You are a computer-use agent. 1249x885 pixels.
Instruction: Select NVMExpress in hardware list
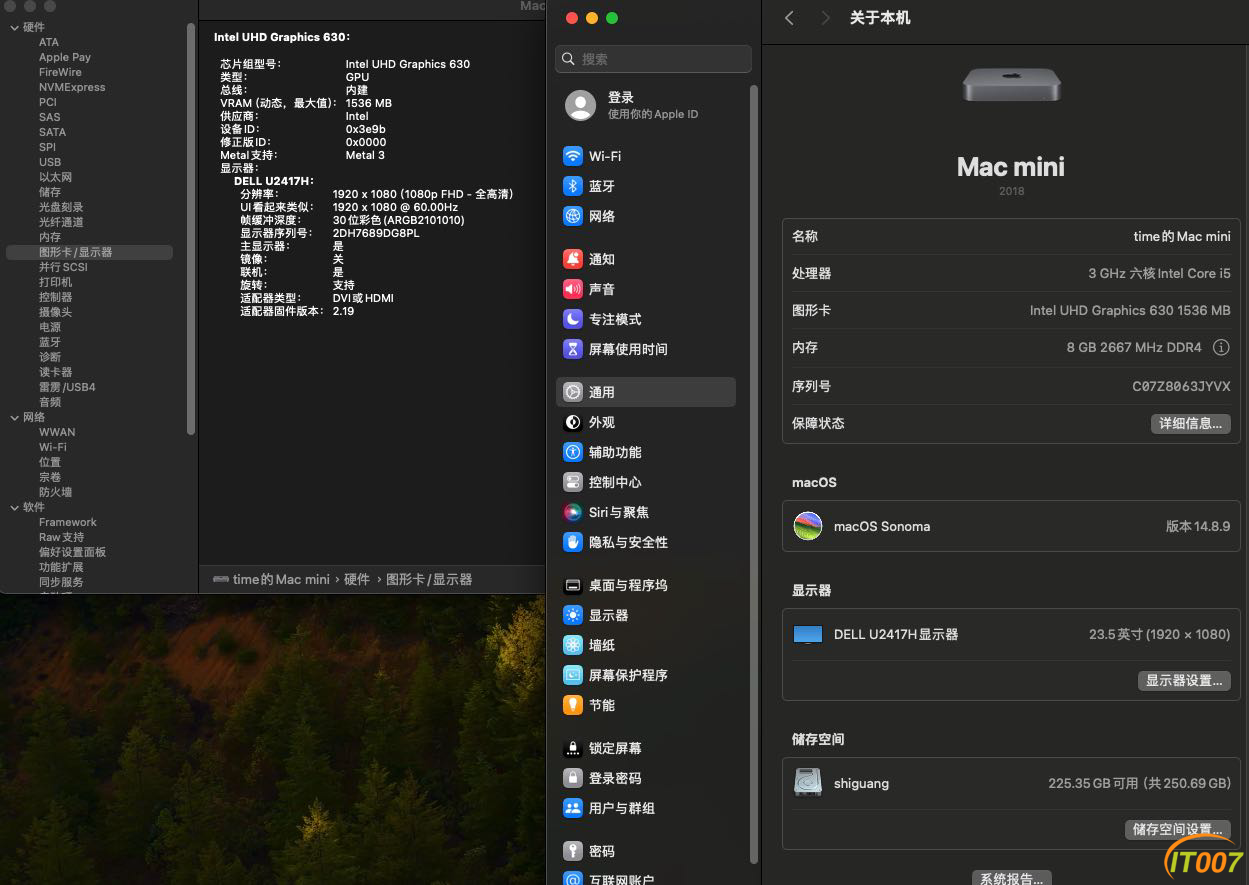(72, 87)
